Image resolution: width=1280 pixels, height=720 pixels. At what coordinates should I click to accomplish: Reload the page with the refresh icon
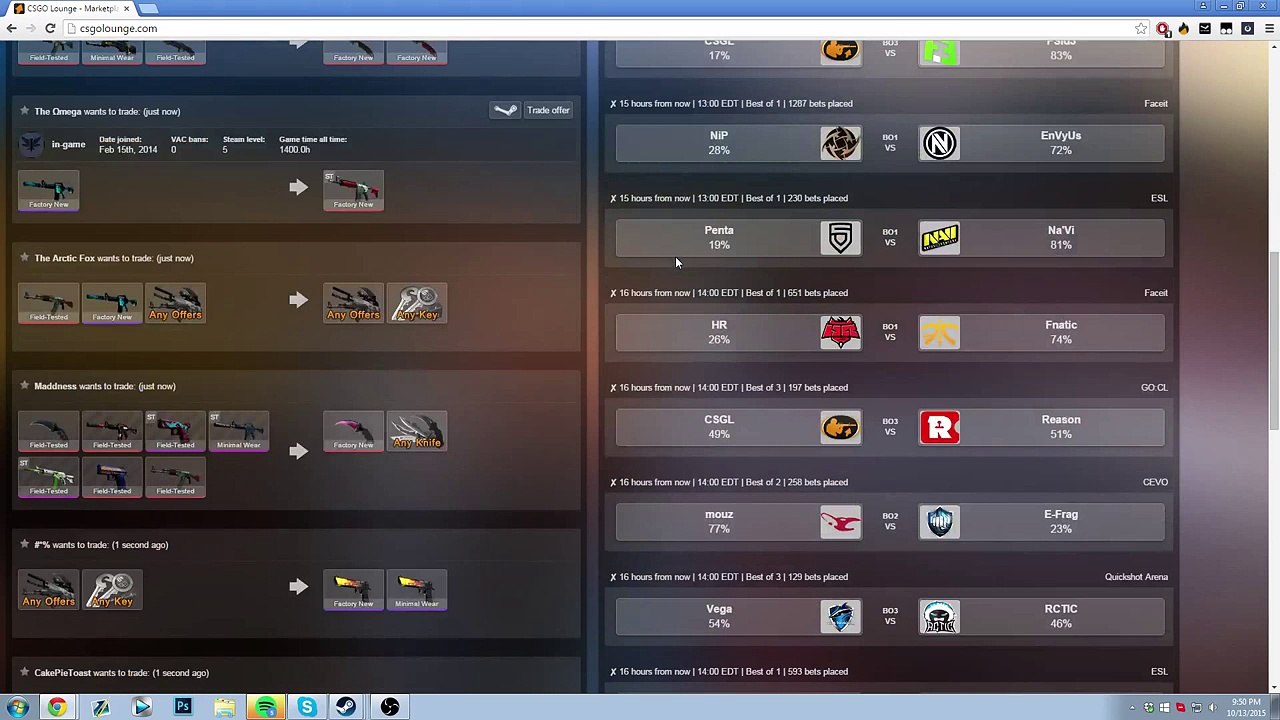click(x=49, y=28)
